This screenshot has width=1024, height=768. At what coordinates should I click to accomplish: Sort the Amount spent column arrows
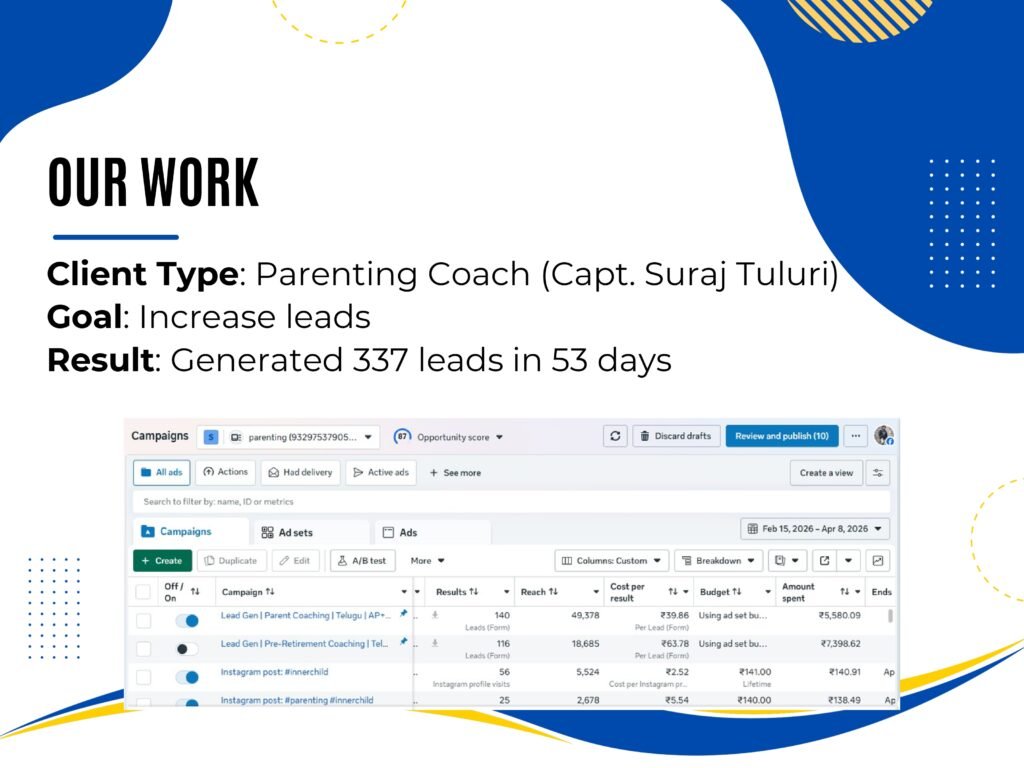tap(844, 592)
